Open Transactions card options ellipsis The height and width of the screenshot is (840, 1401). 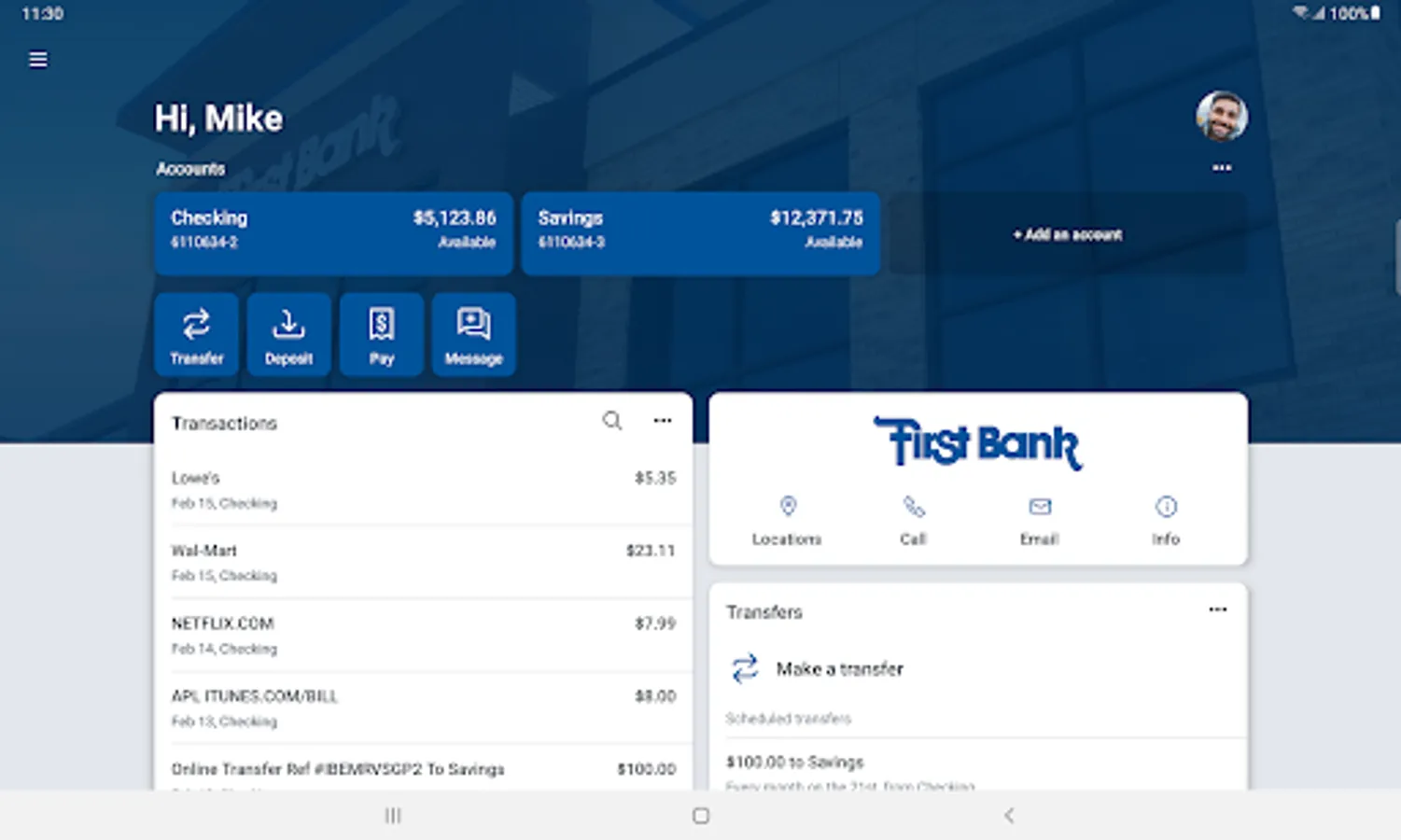click(663, 421)
